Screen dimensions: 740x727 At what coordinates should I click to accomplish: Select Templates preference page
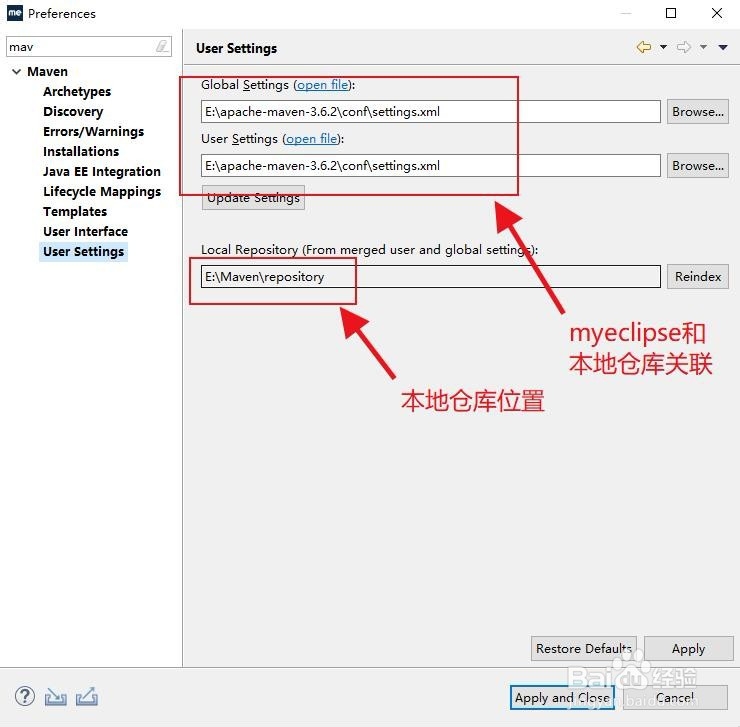point(75,211)
